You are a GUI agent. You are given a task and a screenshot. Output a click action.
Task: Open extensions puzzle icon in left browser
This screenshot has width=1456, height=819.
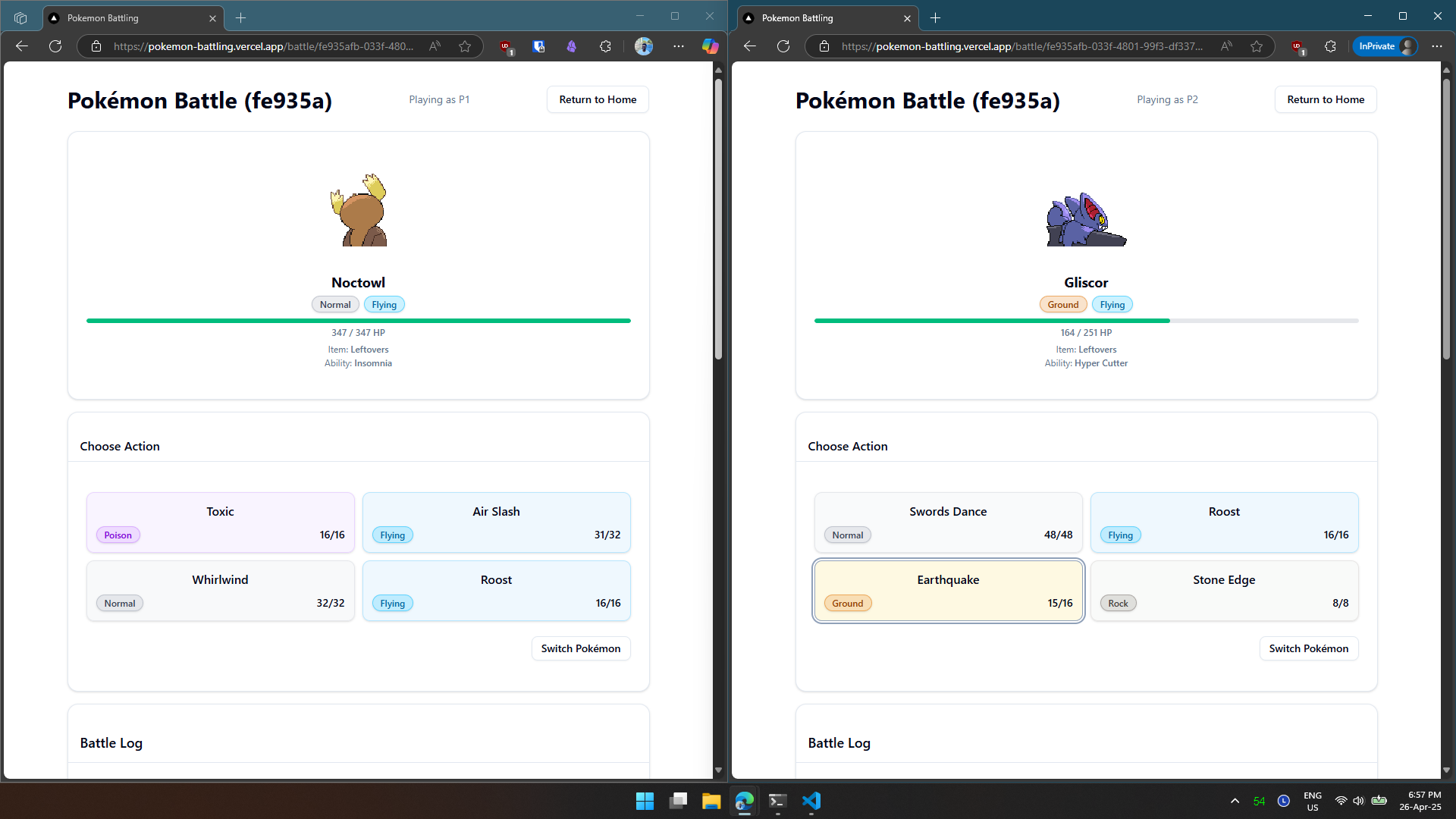click(x=605, y=46)
